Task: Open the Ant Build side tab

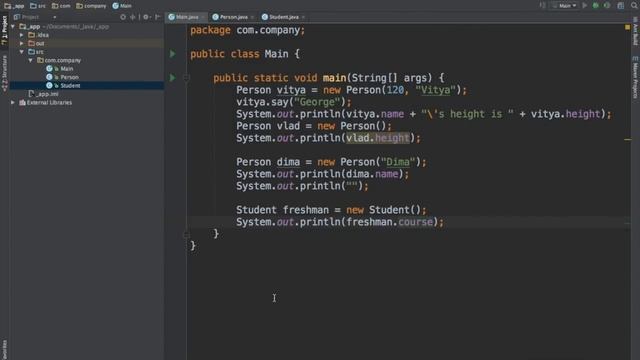Action: pos(636,31)
